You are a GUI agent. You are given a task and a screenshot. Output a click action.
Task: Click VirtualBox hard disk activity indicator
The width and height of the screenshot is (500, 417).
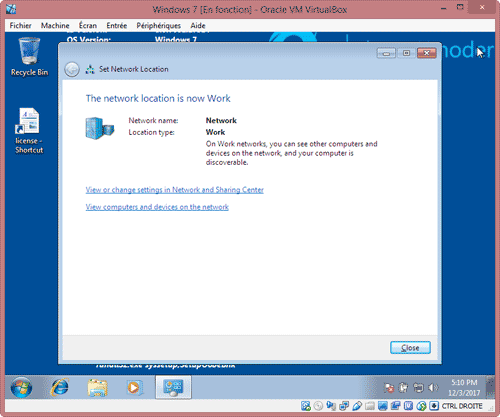(x=306, y=406)
